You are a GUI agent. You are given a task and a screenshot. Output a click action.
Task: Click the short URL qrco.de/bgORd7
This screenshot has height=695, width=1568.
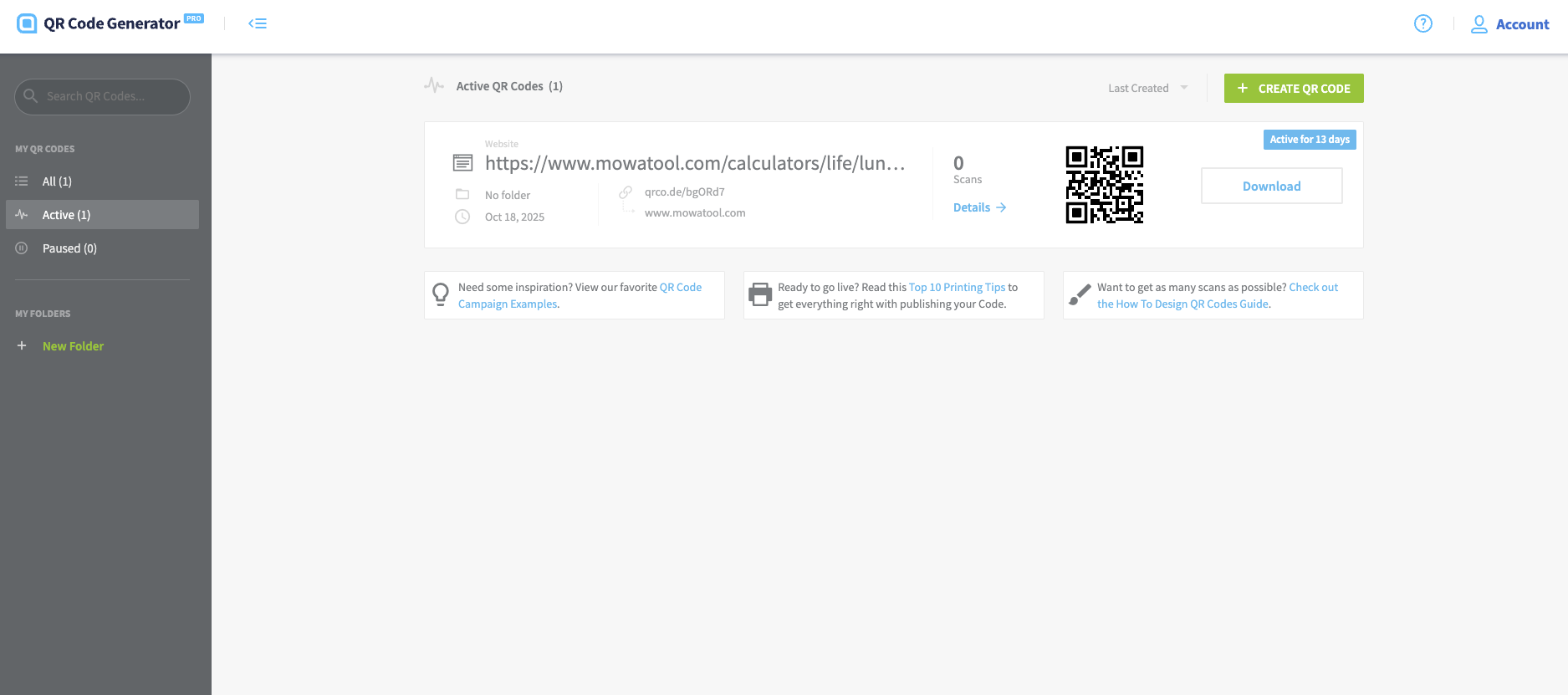(x=684, y=192)
